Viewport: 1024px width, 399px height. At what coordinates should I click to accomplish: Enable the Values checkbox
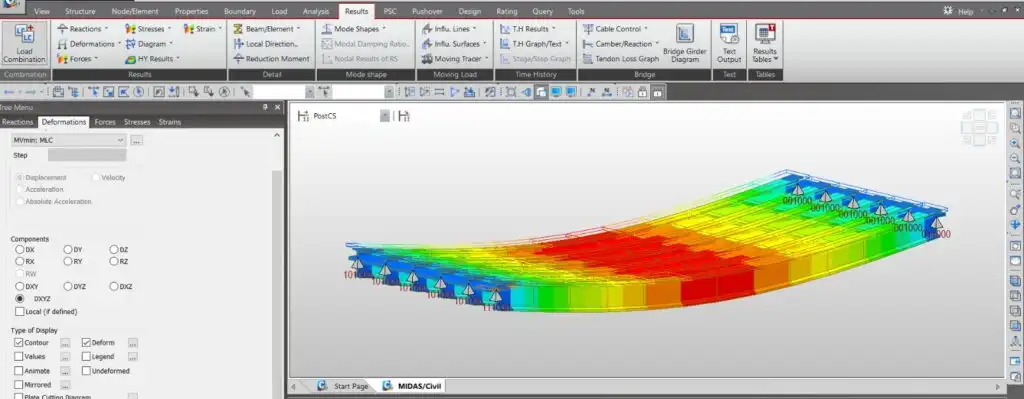pyautogui.click(x=19, y=357)
